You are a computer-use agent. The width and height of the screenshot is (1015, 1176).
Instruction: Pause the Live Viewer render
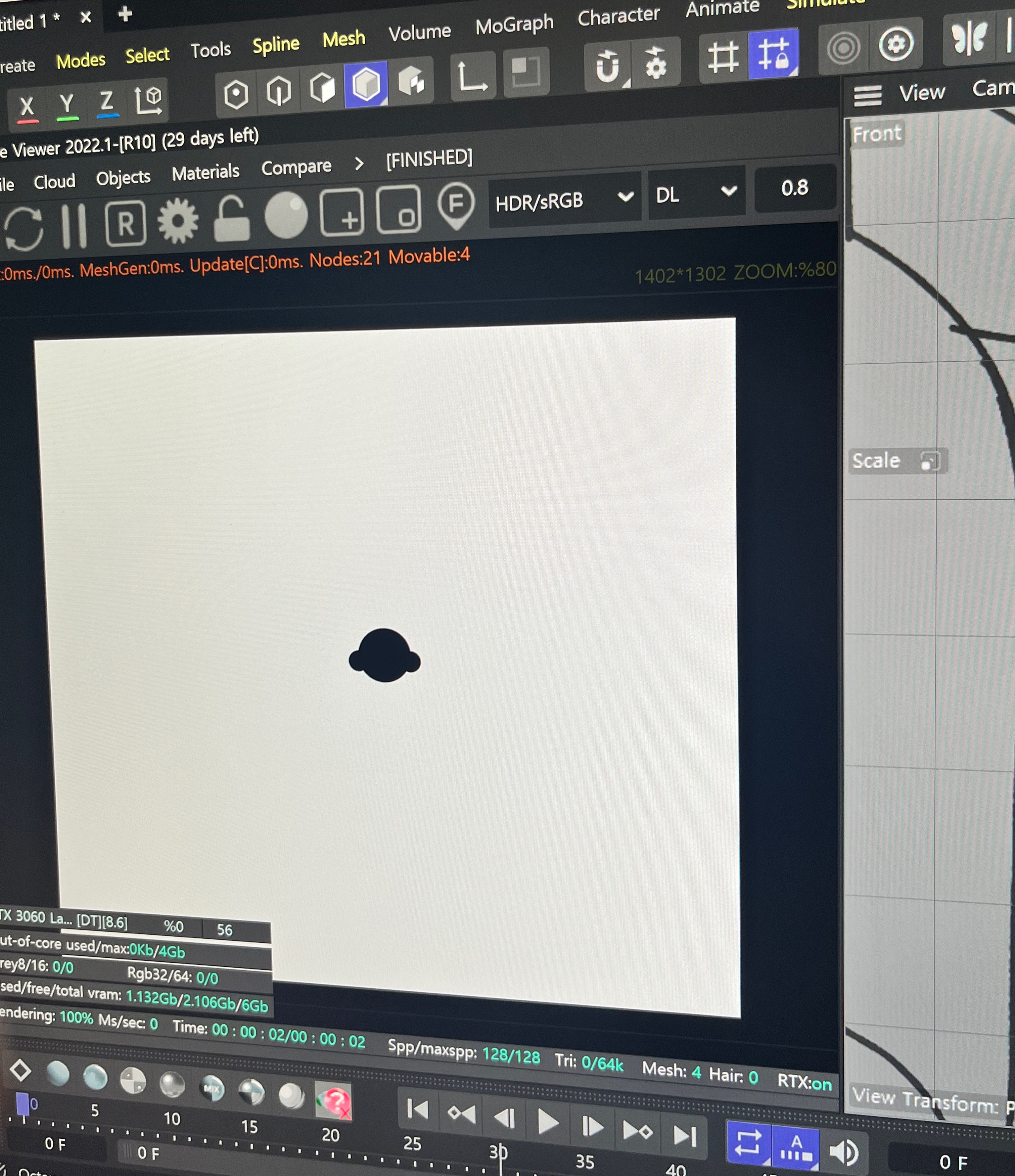coord(74,226)
